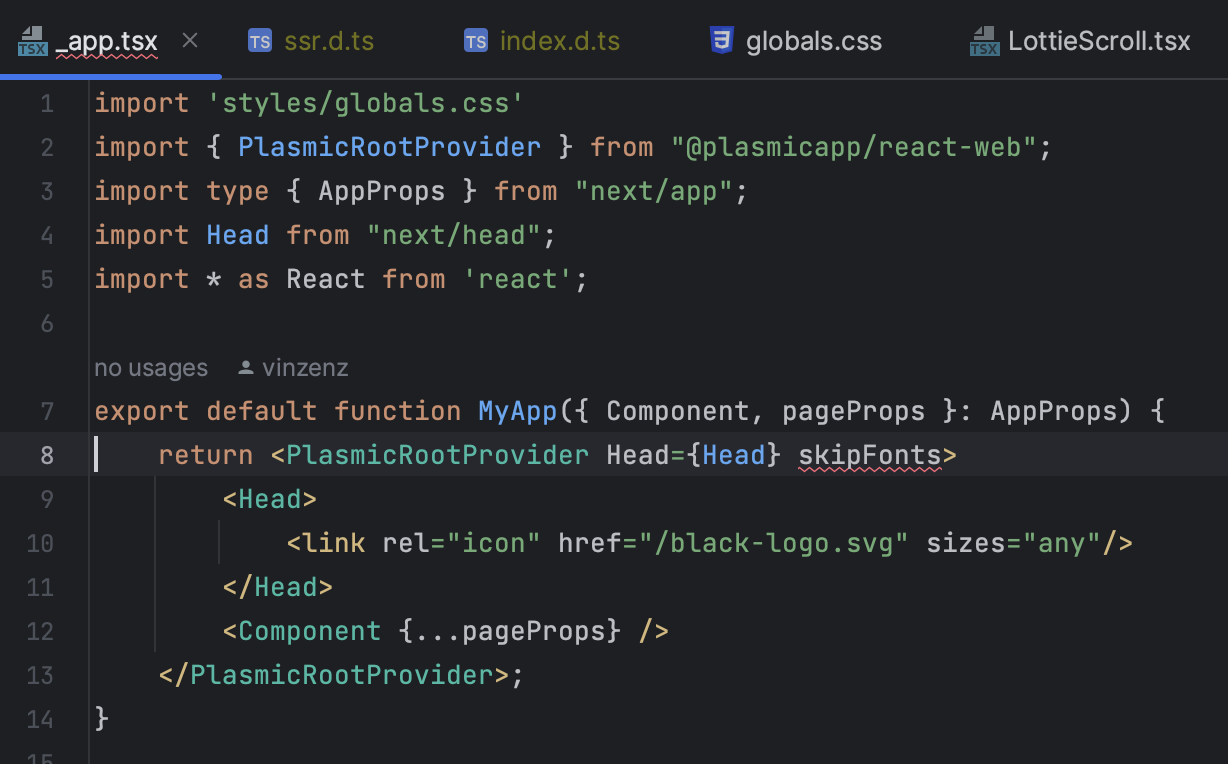Open the index.d.ts tab
Viewport: 1228px width, 764px height.
coord(542,41)
